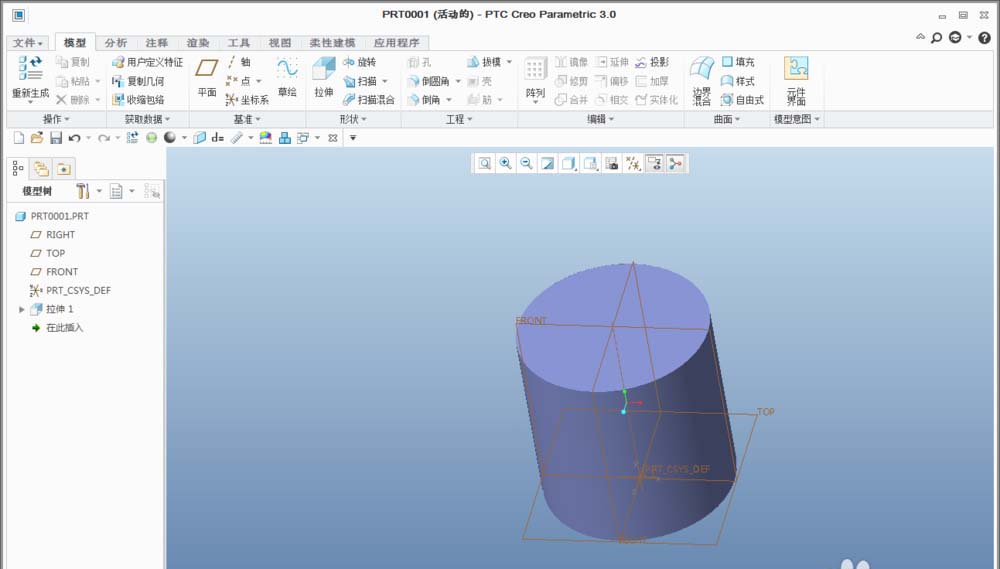
Task: Click the help question mark icon
Action: coord(984,38)
